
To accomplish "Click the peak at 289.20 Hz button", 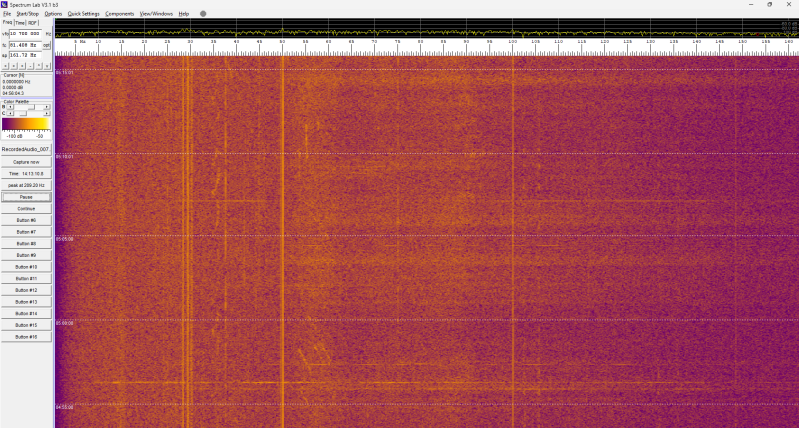I will tap(26, 185).
